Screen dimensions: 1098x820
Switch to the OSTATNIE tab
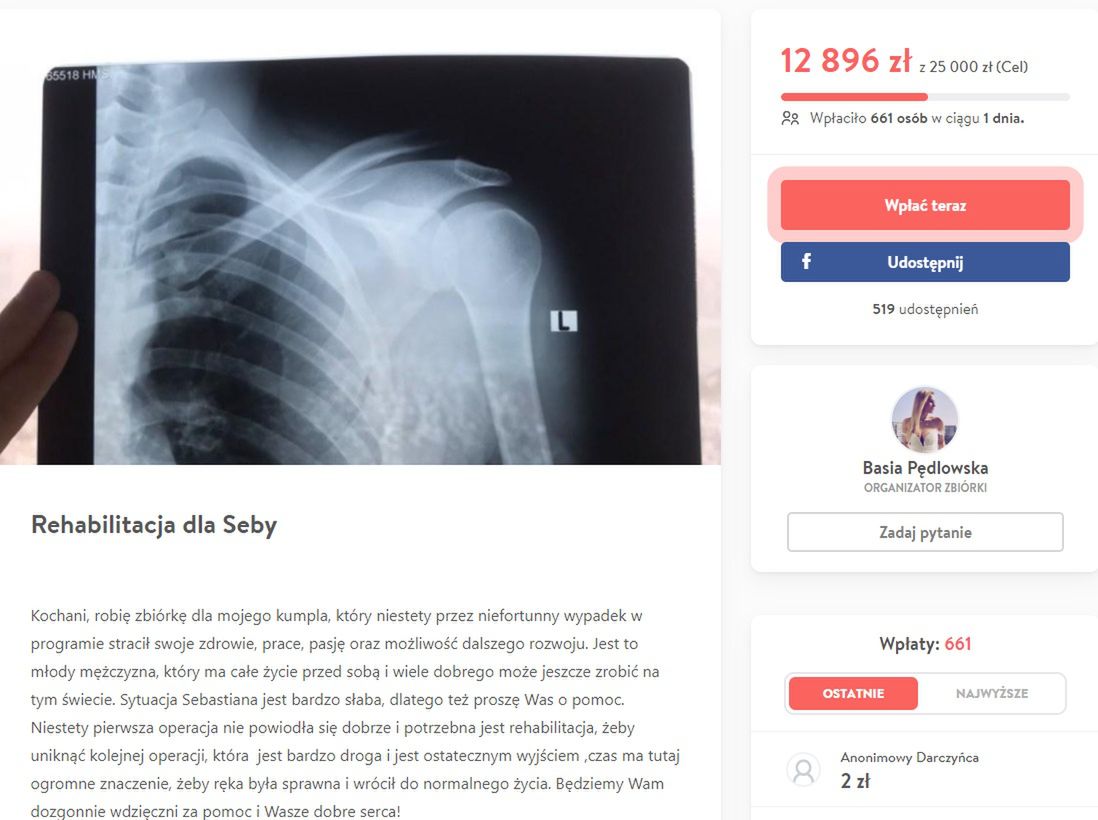coord(853,693)
